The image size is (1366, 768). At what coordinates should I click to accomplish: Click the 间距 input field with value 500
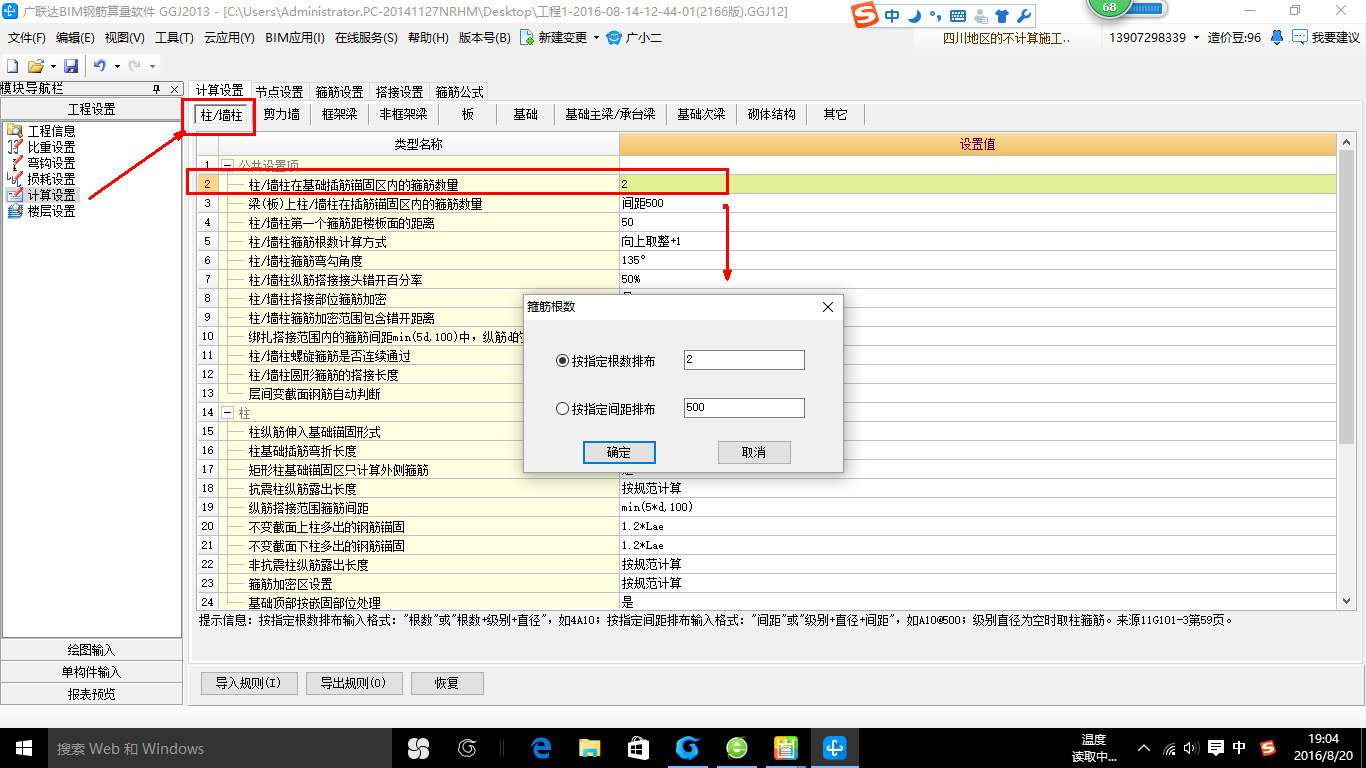tap(744, 408)
